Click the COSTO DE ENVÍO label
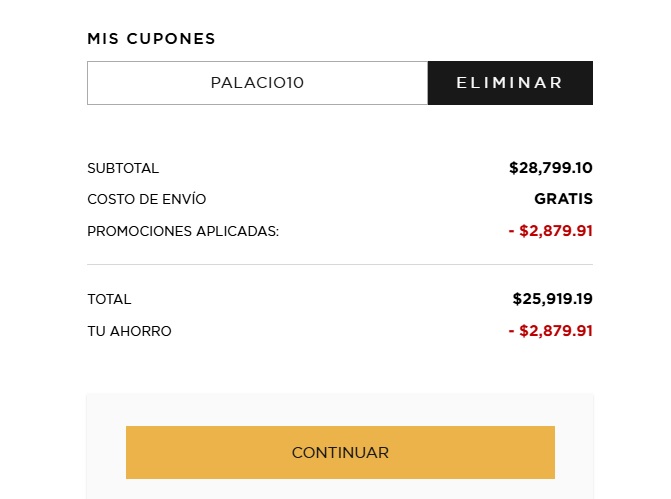 pyautogui.click(x=146, y=199)
